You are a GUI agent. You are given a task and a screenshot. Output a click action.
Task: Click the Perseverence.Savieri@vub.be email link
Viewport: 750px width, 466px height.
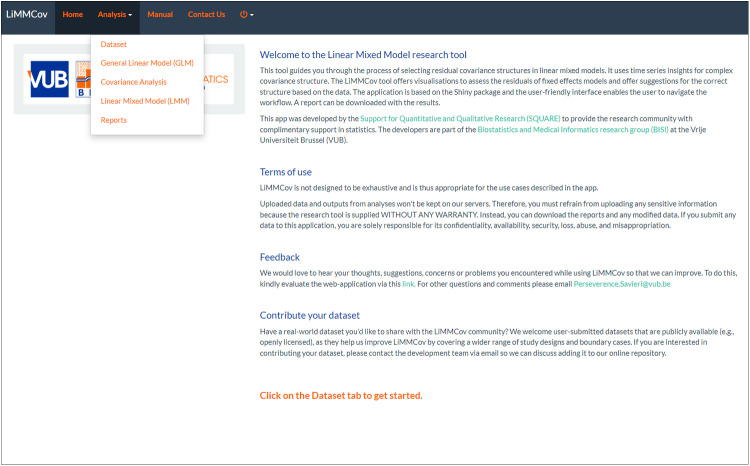pyautogui.click(x=622, y=284)
